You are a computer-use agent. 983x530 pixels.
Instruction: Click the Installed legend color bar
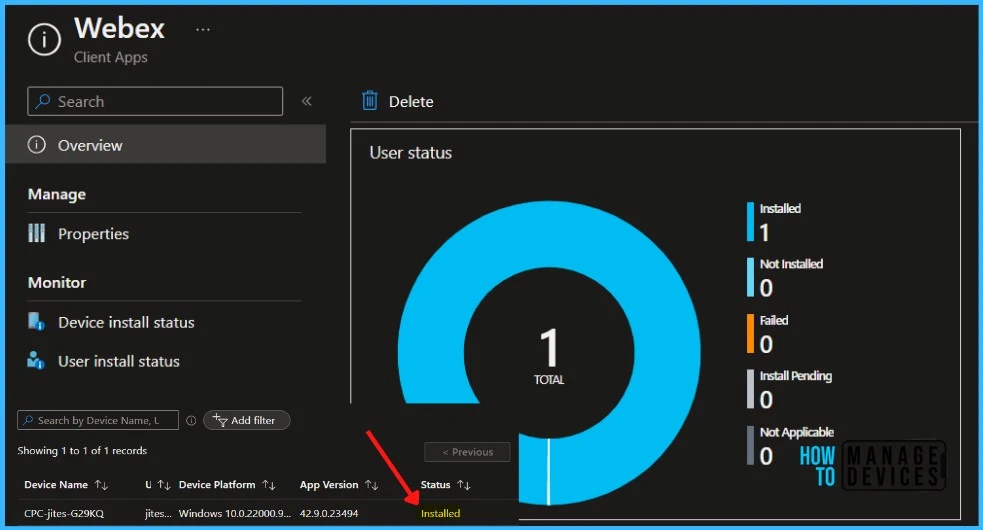pos(750,221)
